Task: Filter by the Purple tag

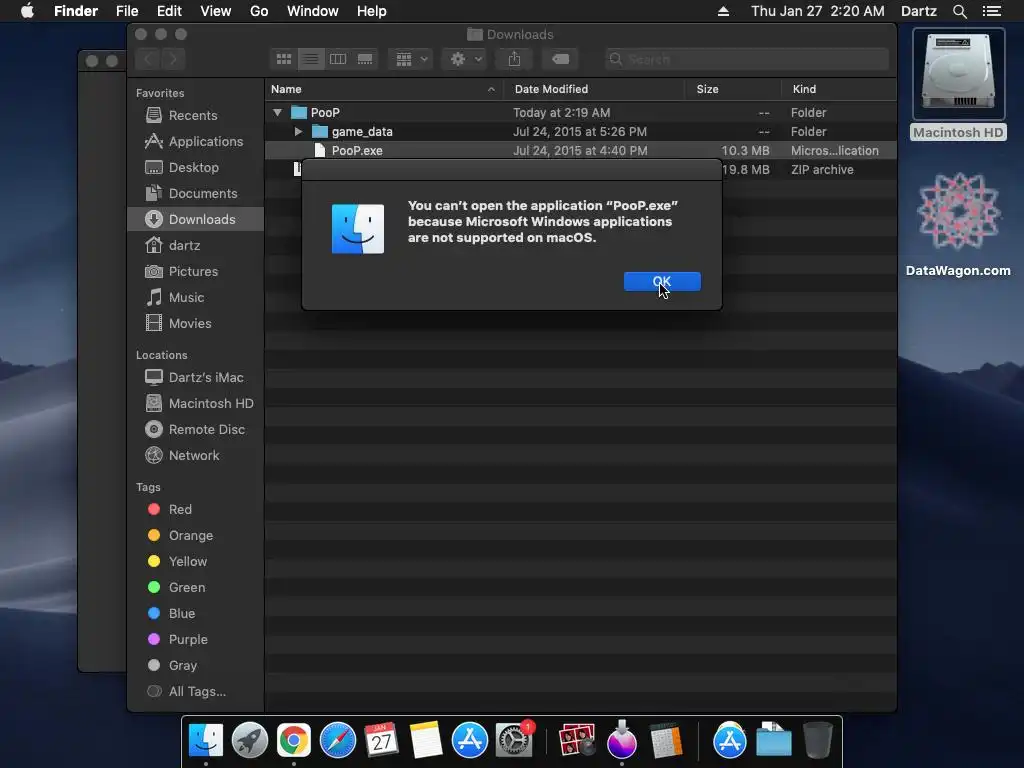Action: click(196, 640)
